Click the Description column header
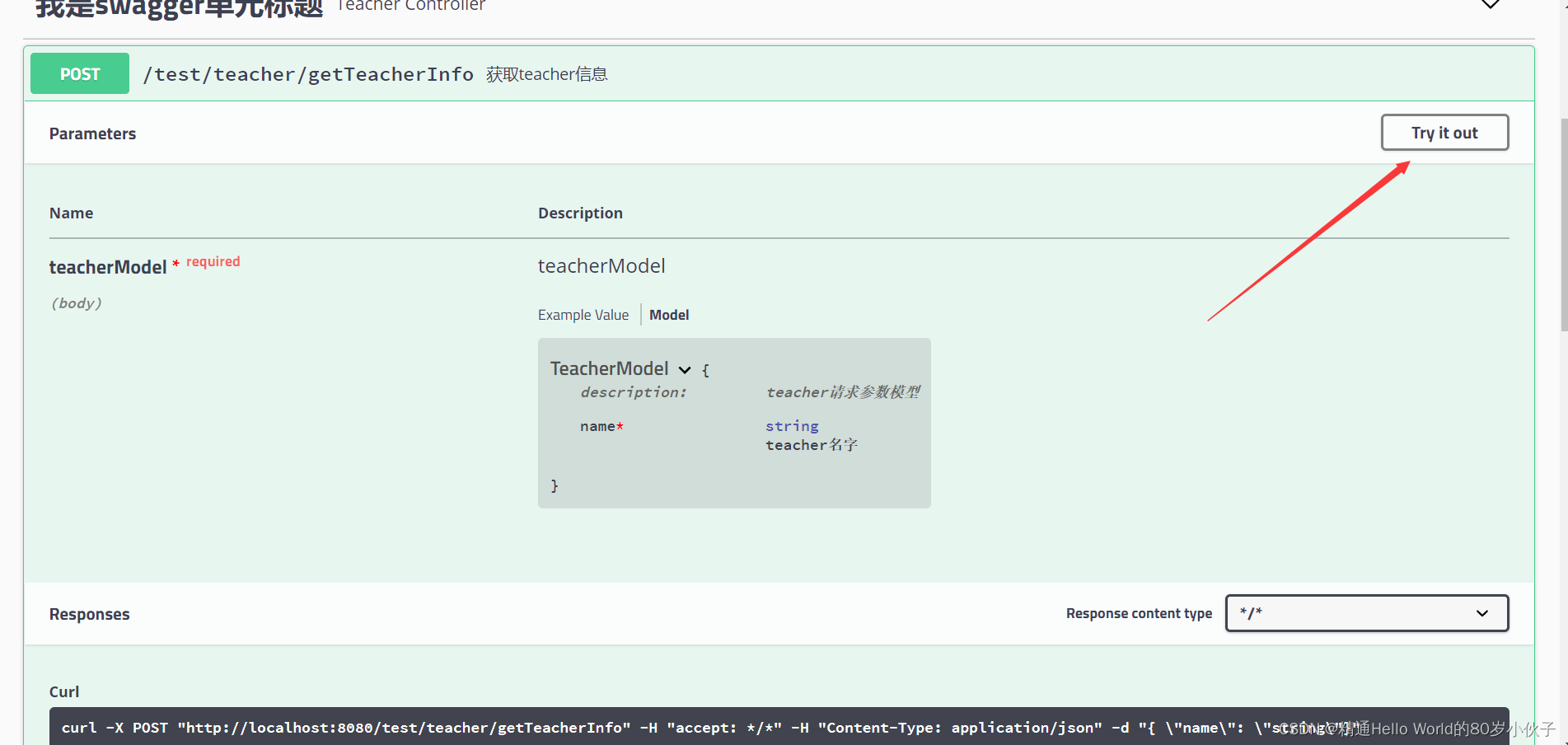This screenshot has height=745, width=1568. coord(580,213)
